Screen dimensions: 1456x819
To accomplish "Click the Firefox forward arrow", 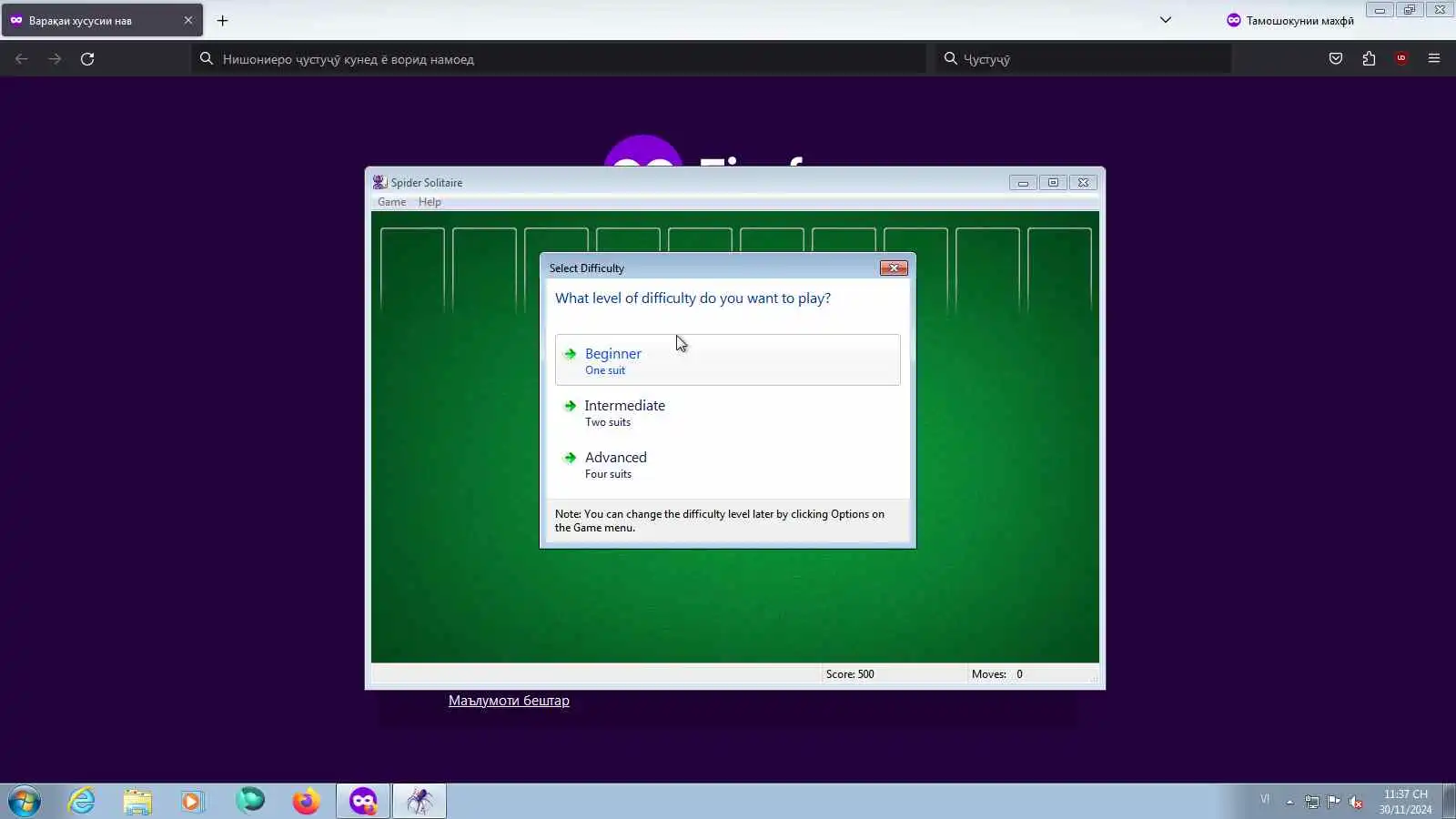I will pyautogui.click(x=55, y=59).
